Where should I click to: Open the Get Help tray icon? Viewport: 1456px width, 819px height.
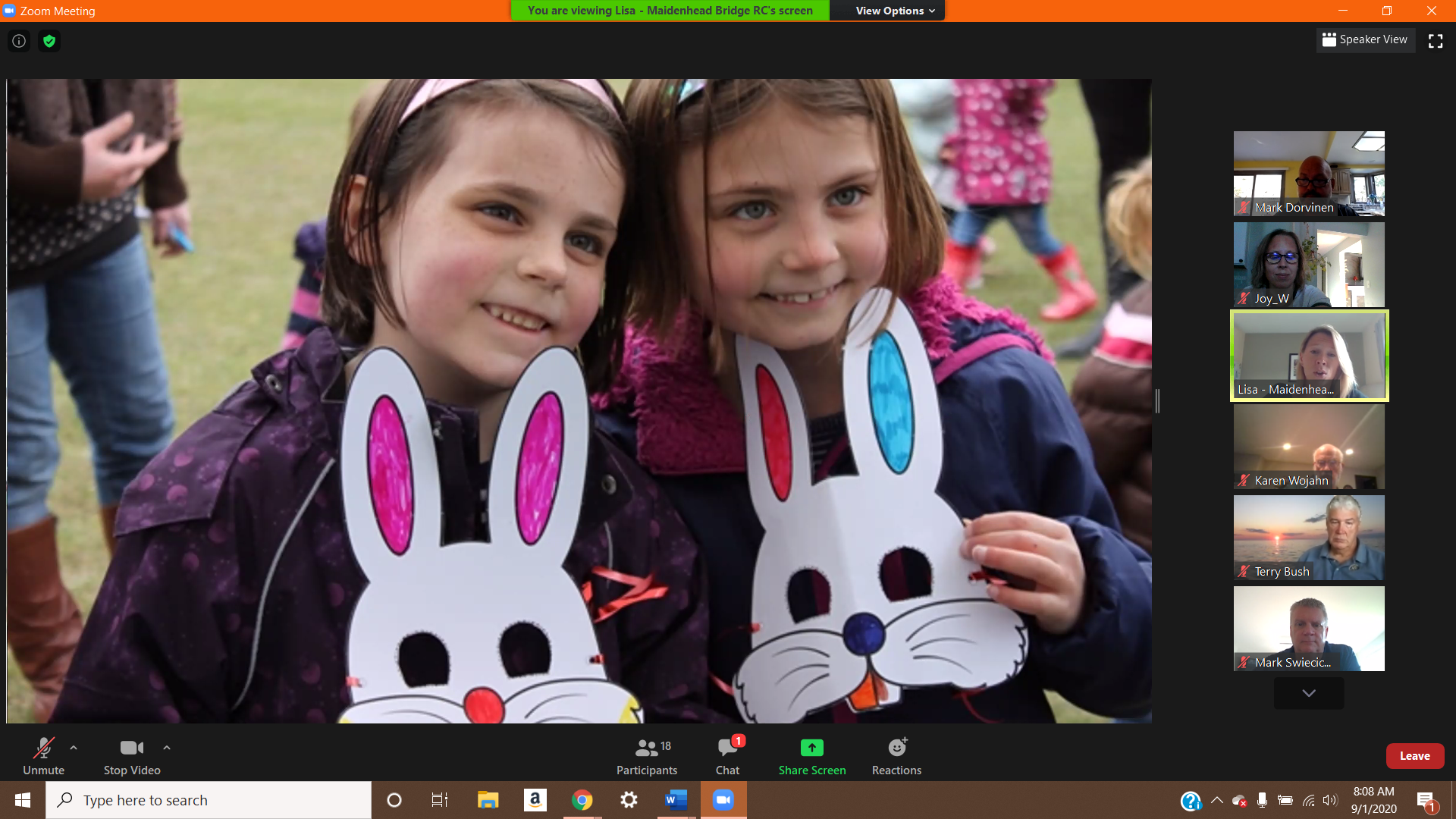click(1191, 801)
